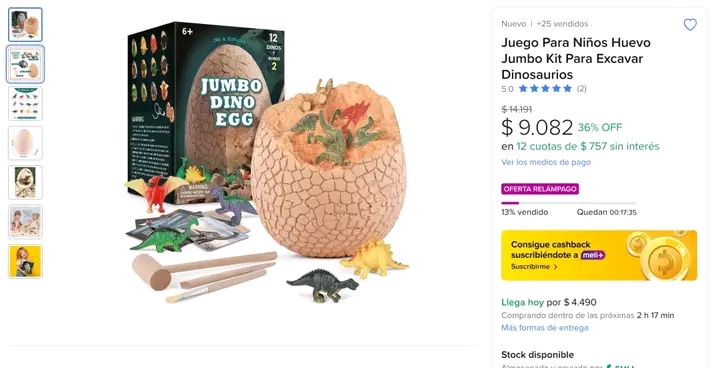
Task: Select third thumbnail with dinosaur chart
Action: coord(25,104)
